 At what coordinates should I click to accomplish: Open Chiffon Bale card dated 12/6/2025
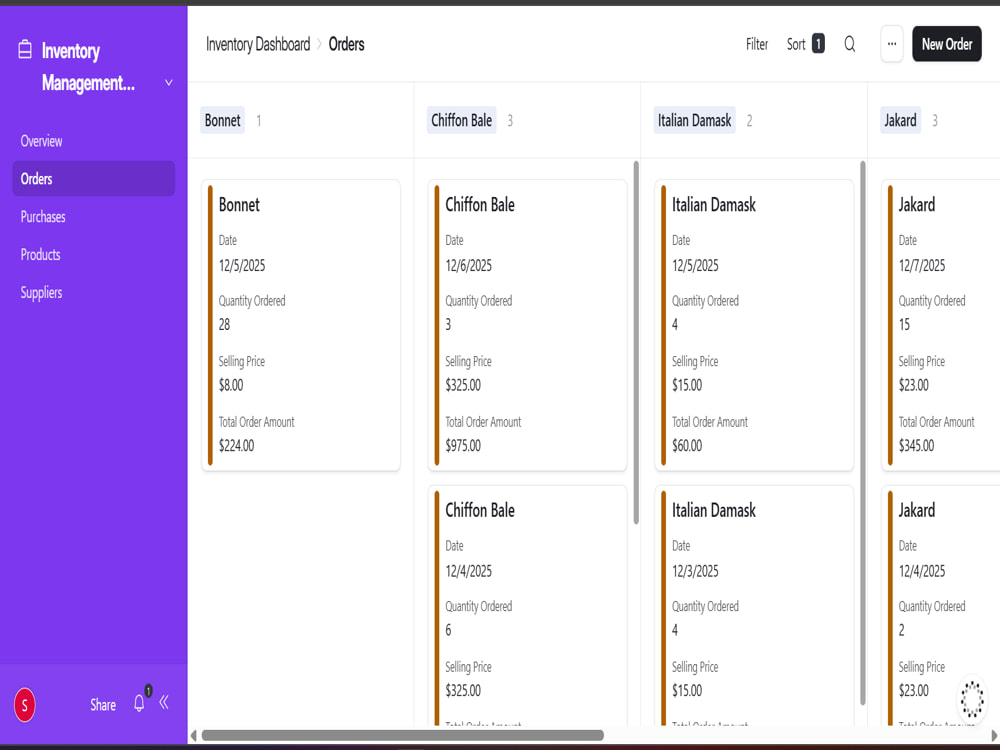point(527,325)
